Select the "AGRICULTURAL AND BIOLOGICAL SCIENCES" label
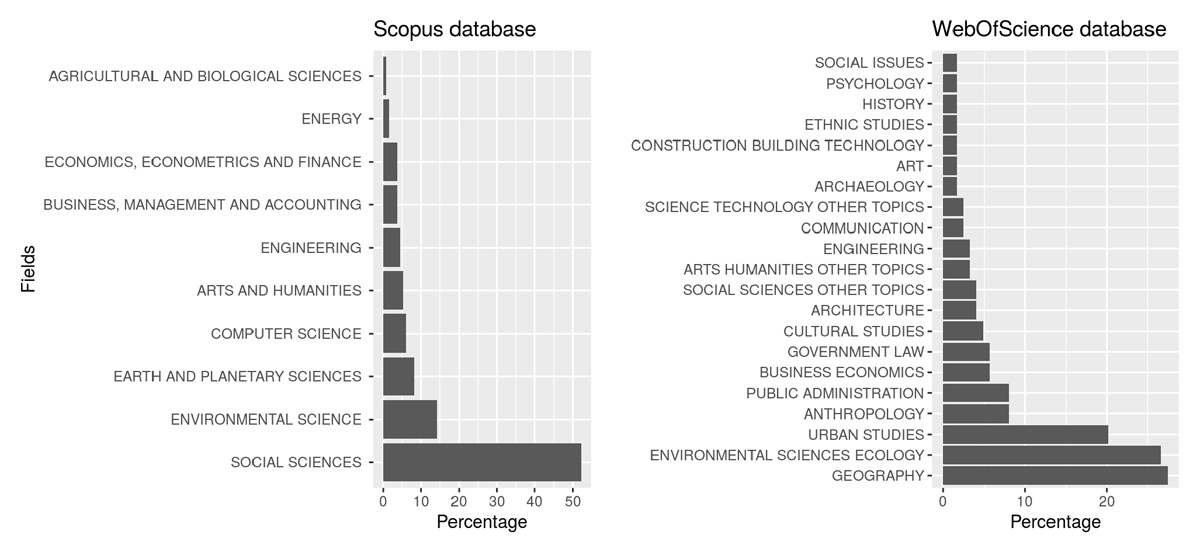Viewport: 1200px width, 552px height. click(x=205, y=76)
